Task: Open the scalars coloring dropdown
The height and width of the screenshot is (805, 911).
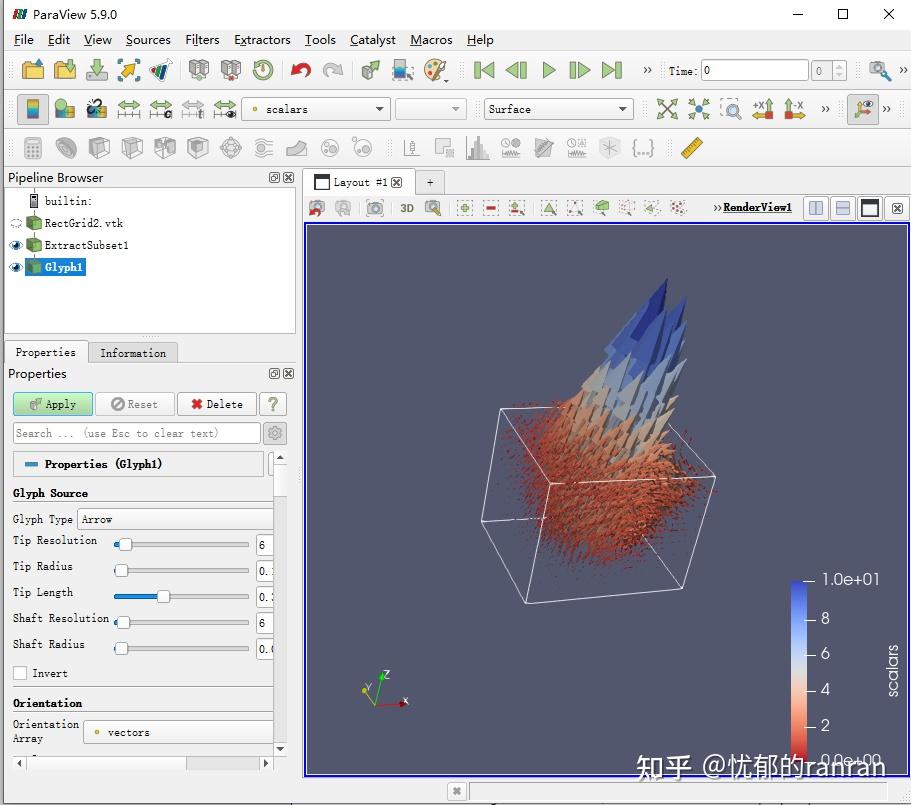Action: point(315,109)
